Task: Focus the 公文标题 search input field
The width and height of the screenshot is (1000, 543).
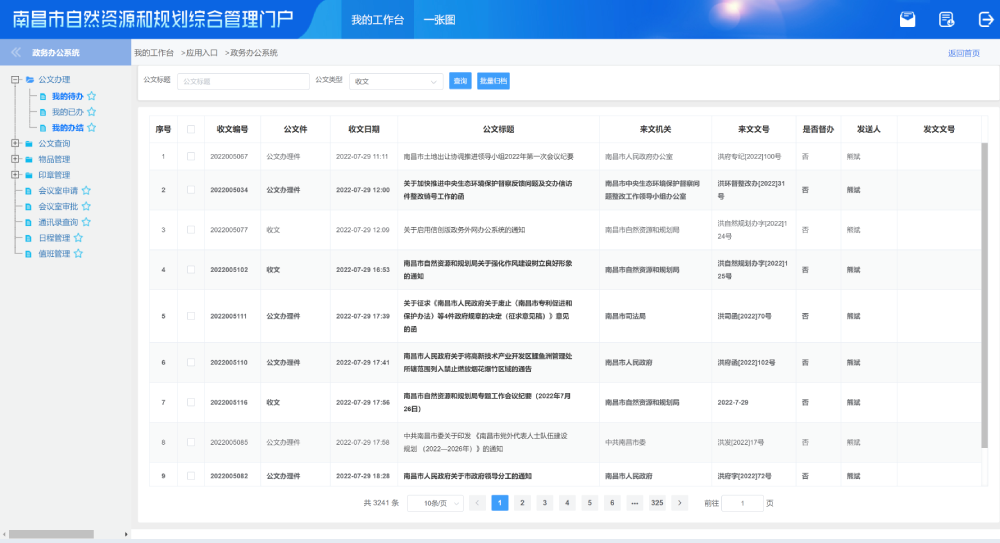Action: (243, 81)
